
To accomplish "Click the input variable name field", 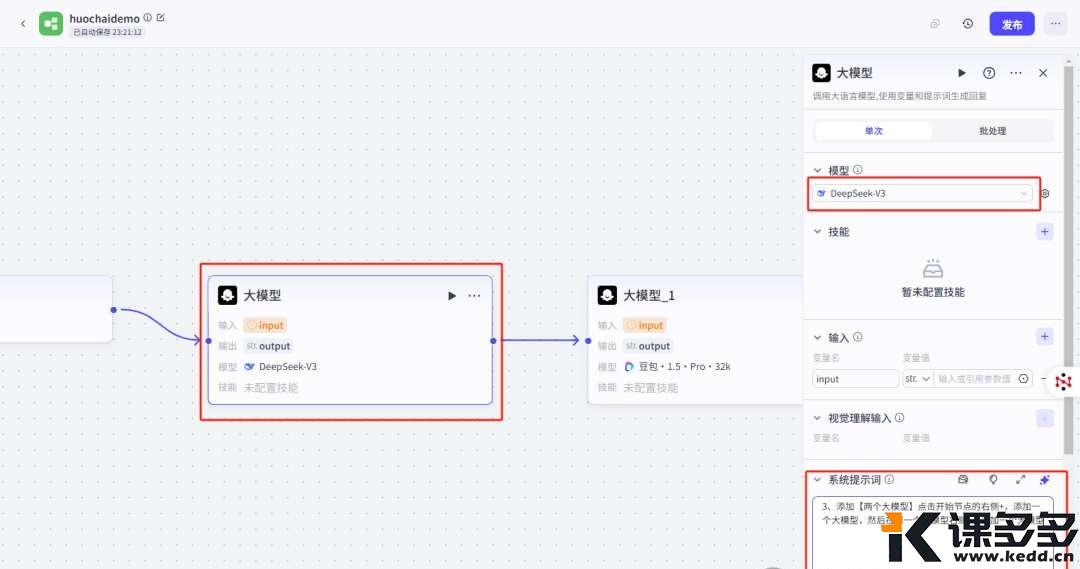I will click(x=855, y=379).
